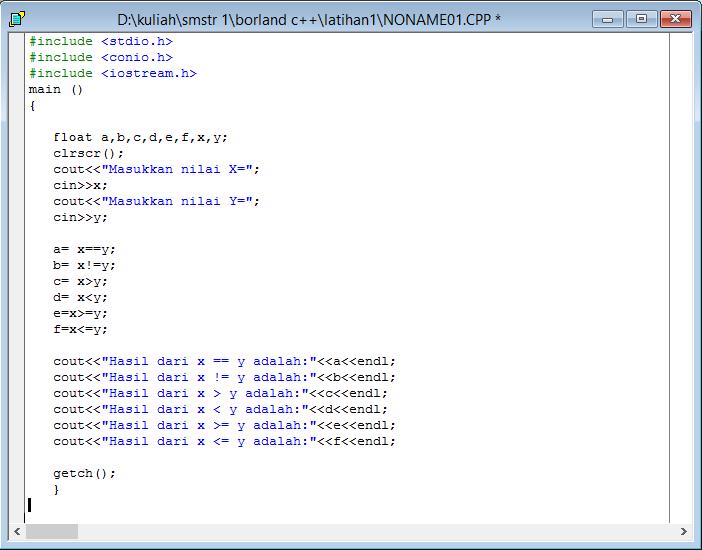This screenshot has height=550, width=702.
Task: Close the NONAME01.CPP editor window
Action: coord(676,19)
